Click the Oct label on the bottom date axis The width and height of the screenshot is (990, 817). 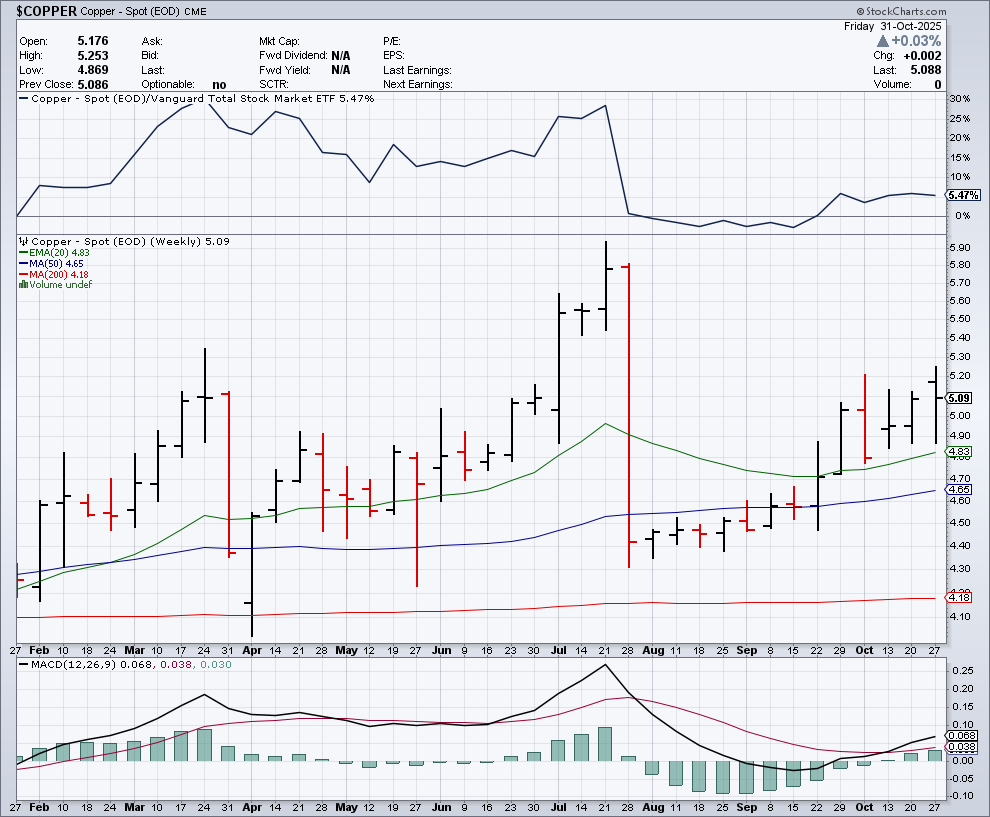pyautogui.click(x=863, y=807)
